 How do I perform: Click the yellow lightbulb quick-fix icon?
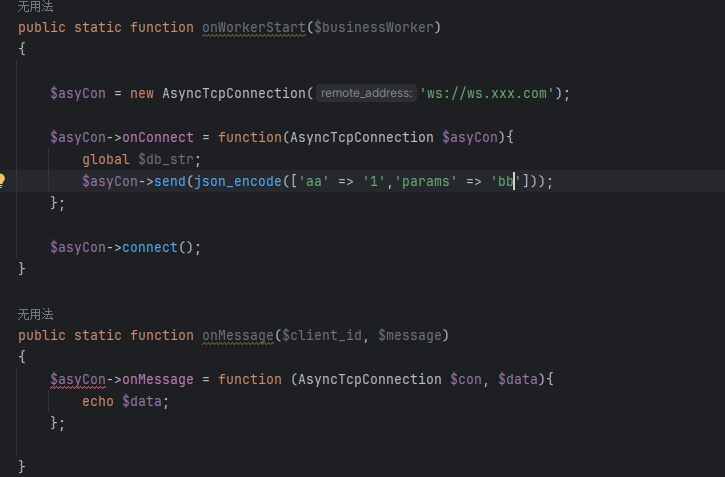pos(2,180)
